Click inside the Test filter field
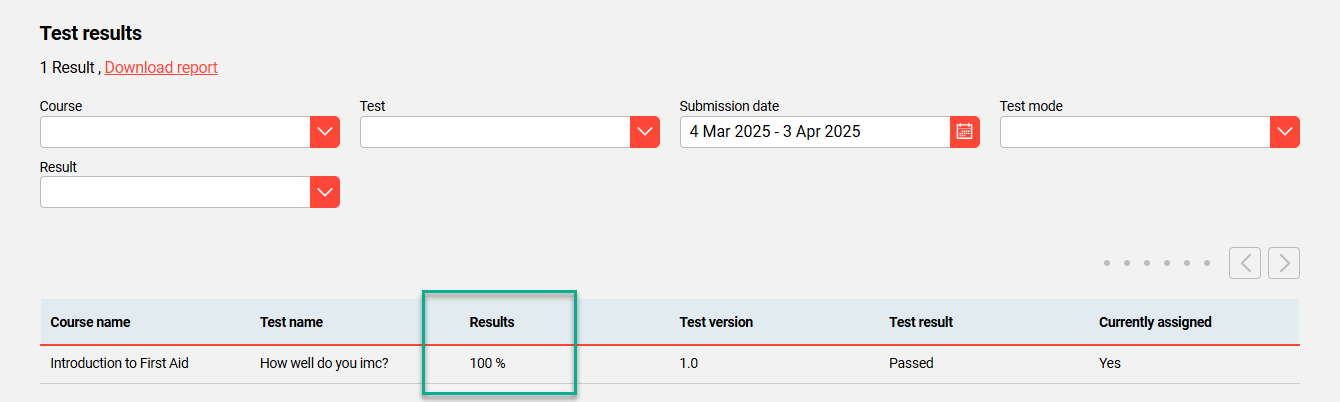This screenshot has height=402, width=1340. pyautogui.click(x=495, y=132)
